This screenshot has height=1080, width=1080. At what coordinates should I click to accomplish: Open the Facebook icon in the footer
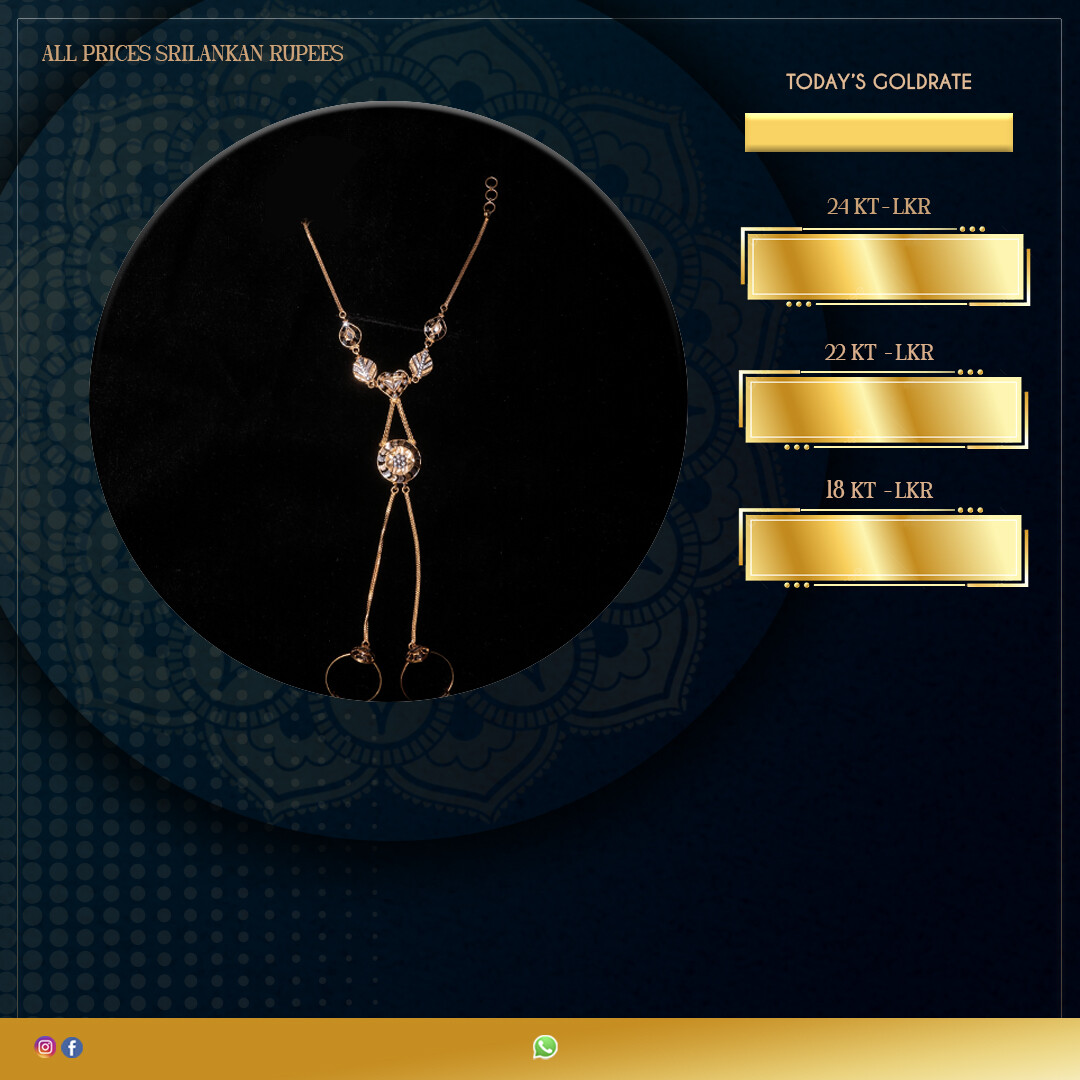pos(72,1047)
